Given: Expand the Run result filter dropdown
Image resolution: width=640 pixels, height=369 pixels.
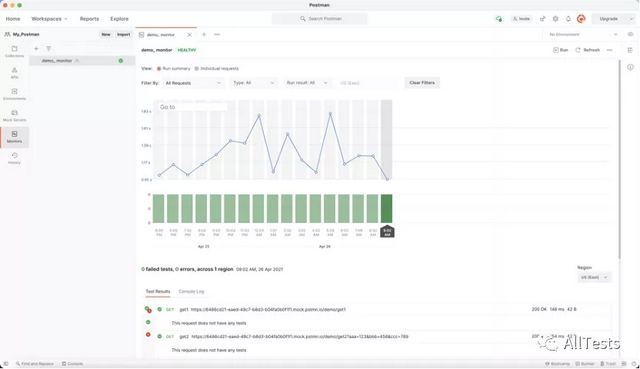Looking at the screenshot, I should coord(307,83).
